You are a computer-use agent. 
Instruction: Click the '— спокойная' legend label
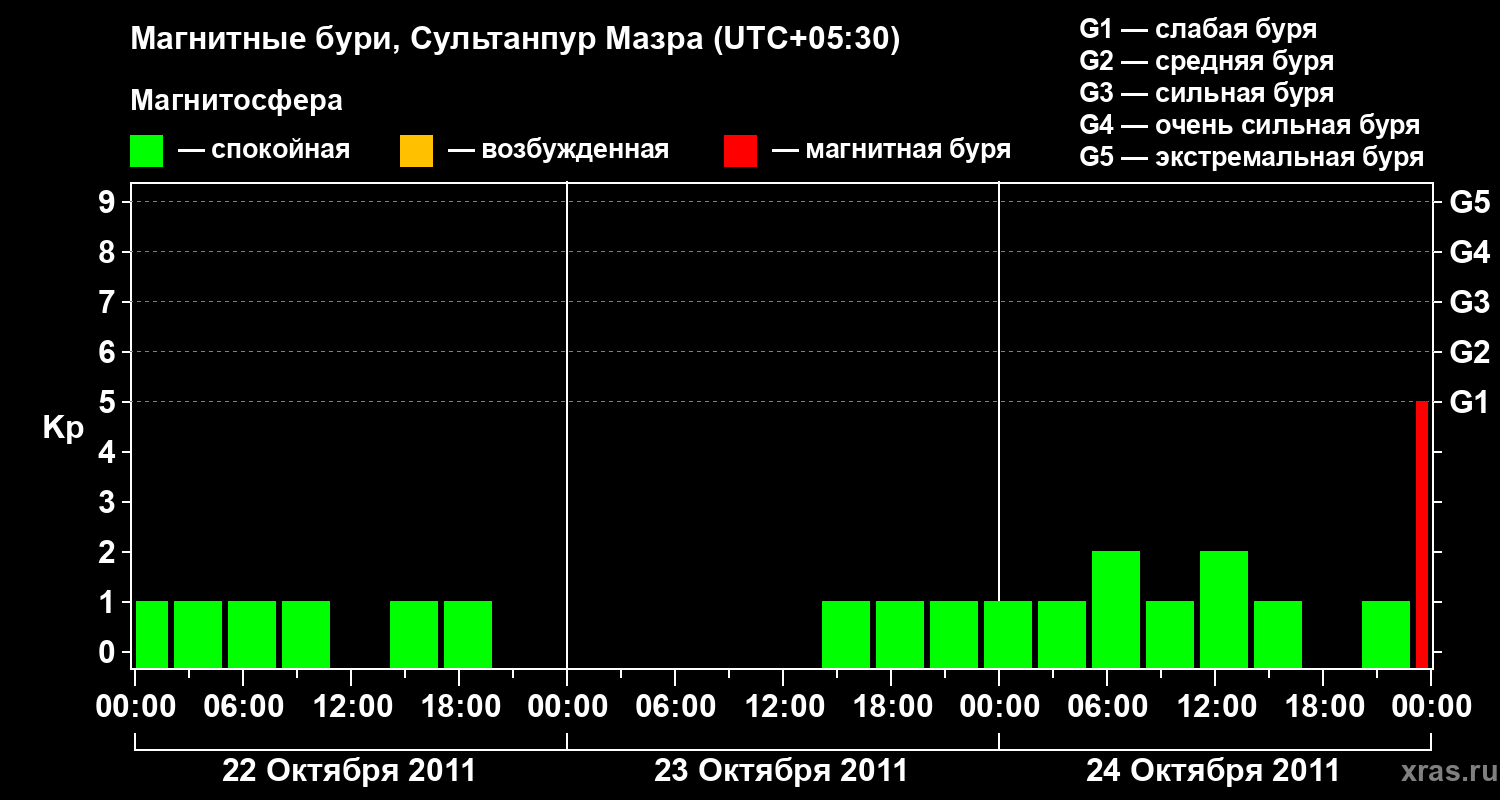(x=264, y=151)
